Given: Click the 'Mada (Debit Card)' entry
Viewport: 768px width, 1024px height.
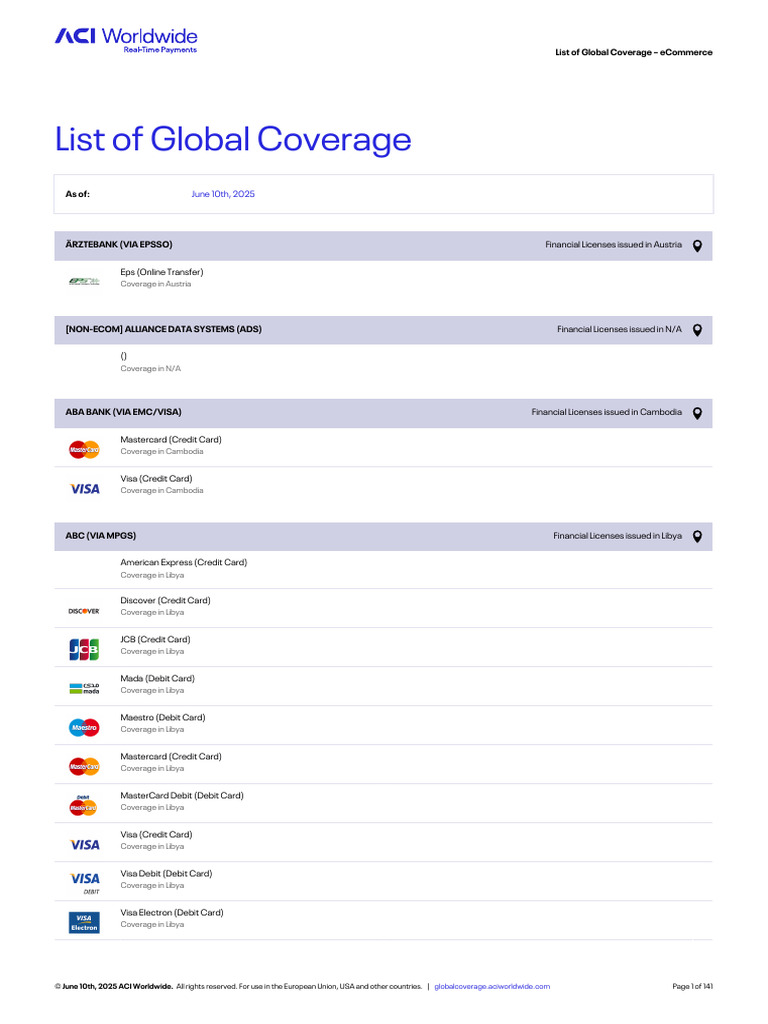Looking at the screenshot, I should click(157, 679).
